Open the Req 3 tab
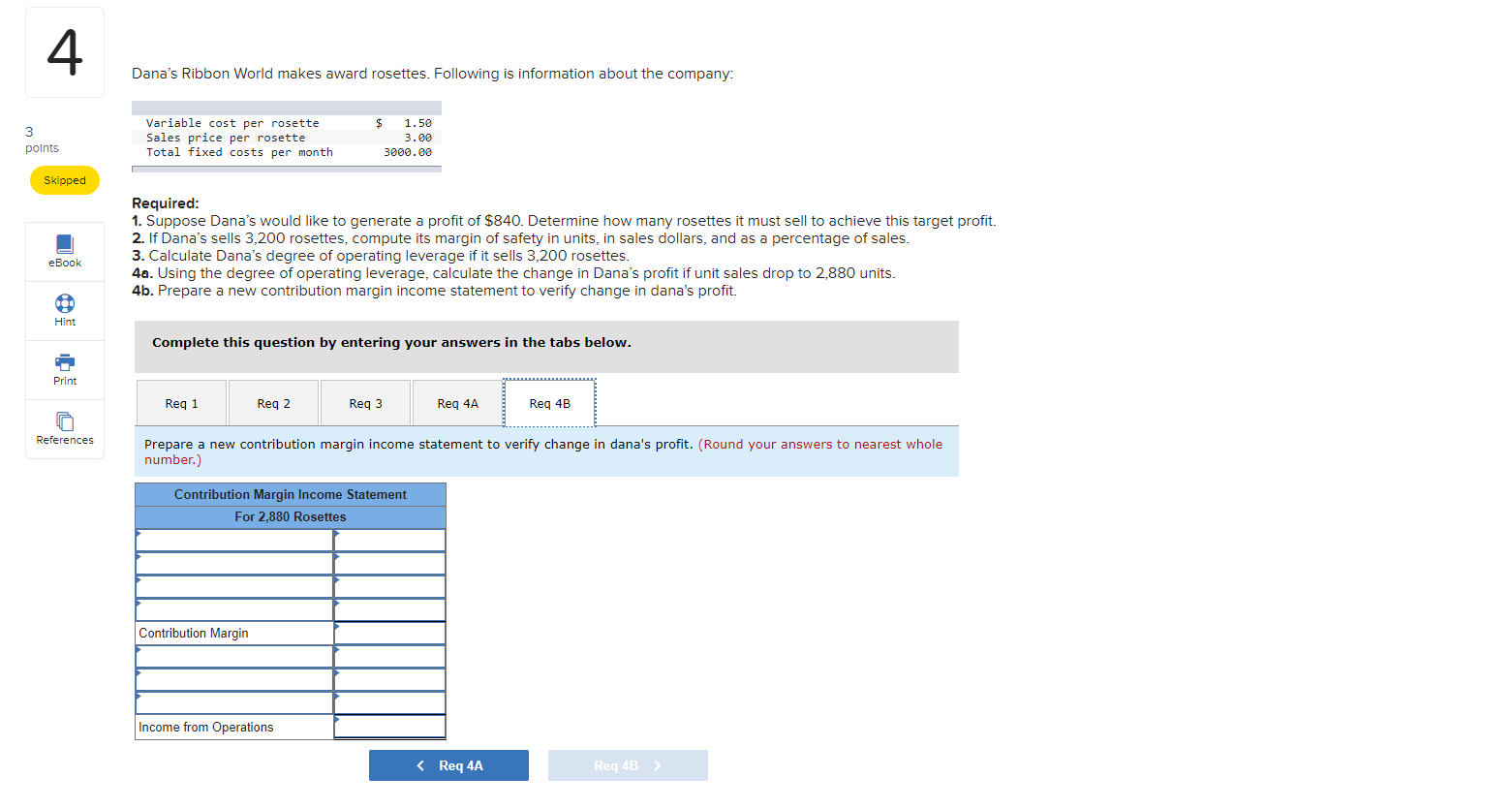The height and width of the screenshot is (809, 1512). (365, 402)
